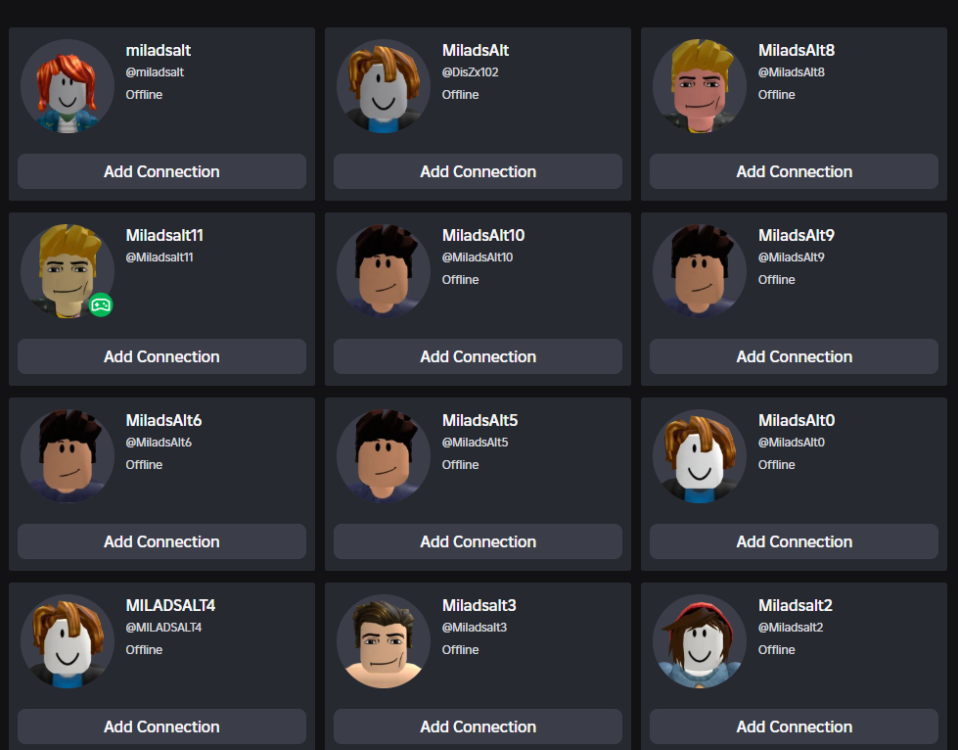
Task: Click Miladsalt11's blonde avatar image
Action: tap(67, 271)
